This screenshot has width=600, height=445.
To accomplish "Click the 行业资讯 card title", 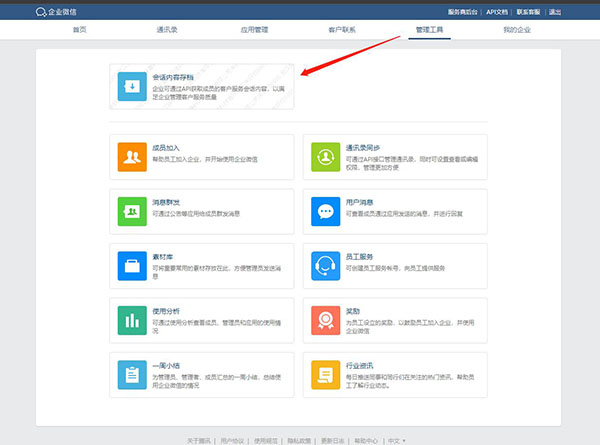I will click(x=359, y=365).
